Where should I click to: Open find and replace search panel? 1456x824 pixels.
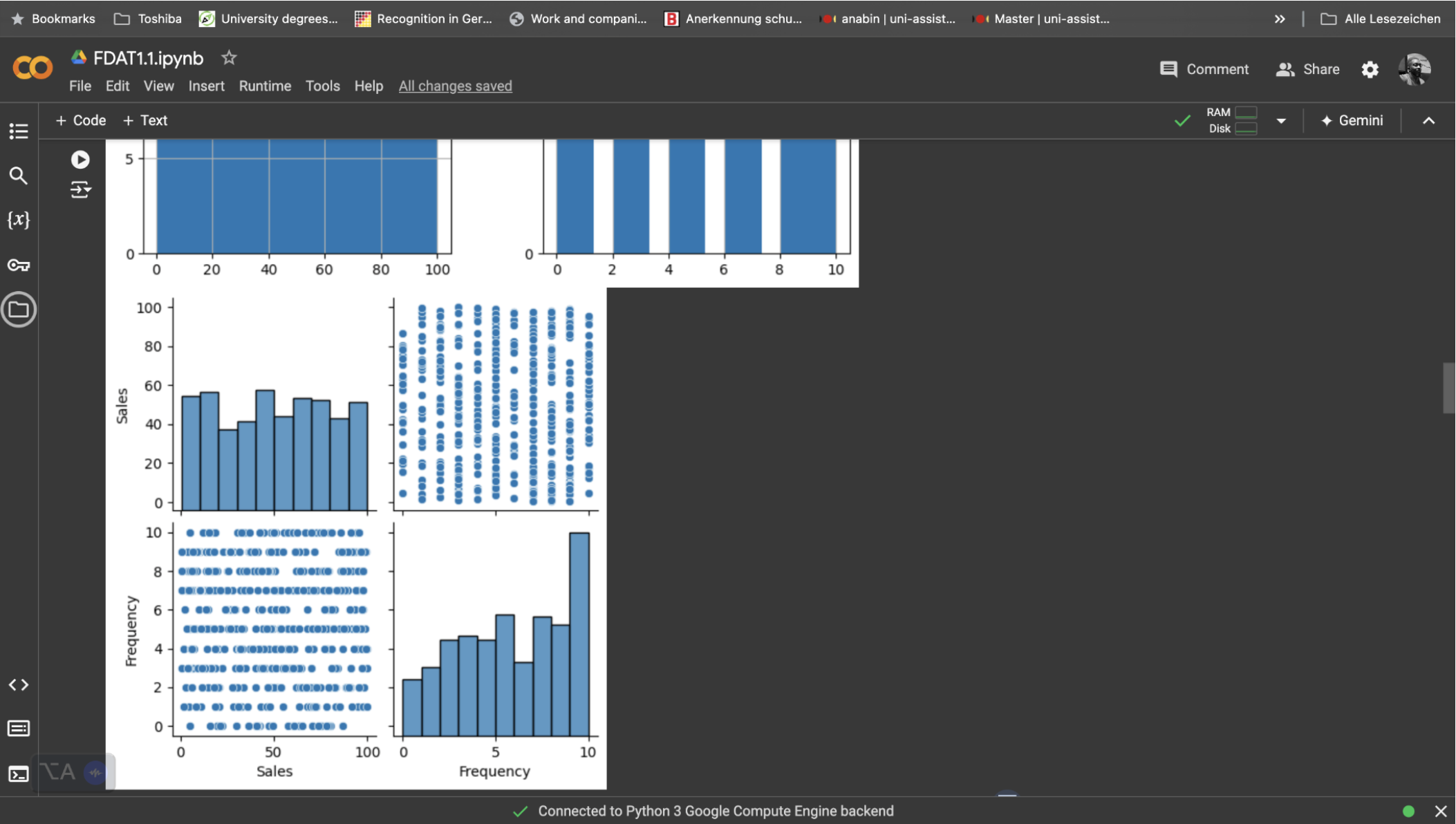pyautogui.click(x=19, y=176)
